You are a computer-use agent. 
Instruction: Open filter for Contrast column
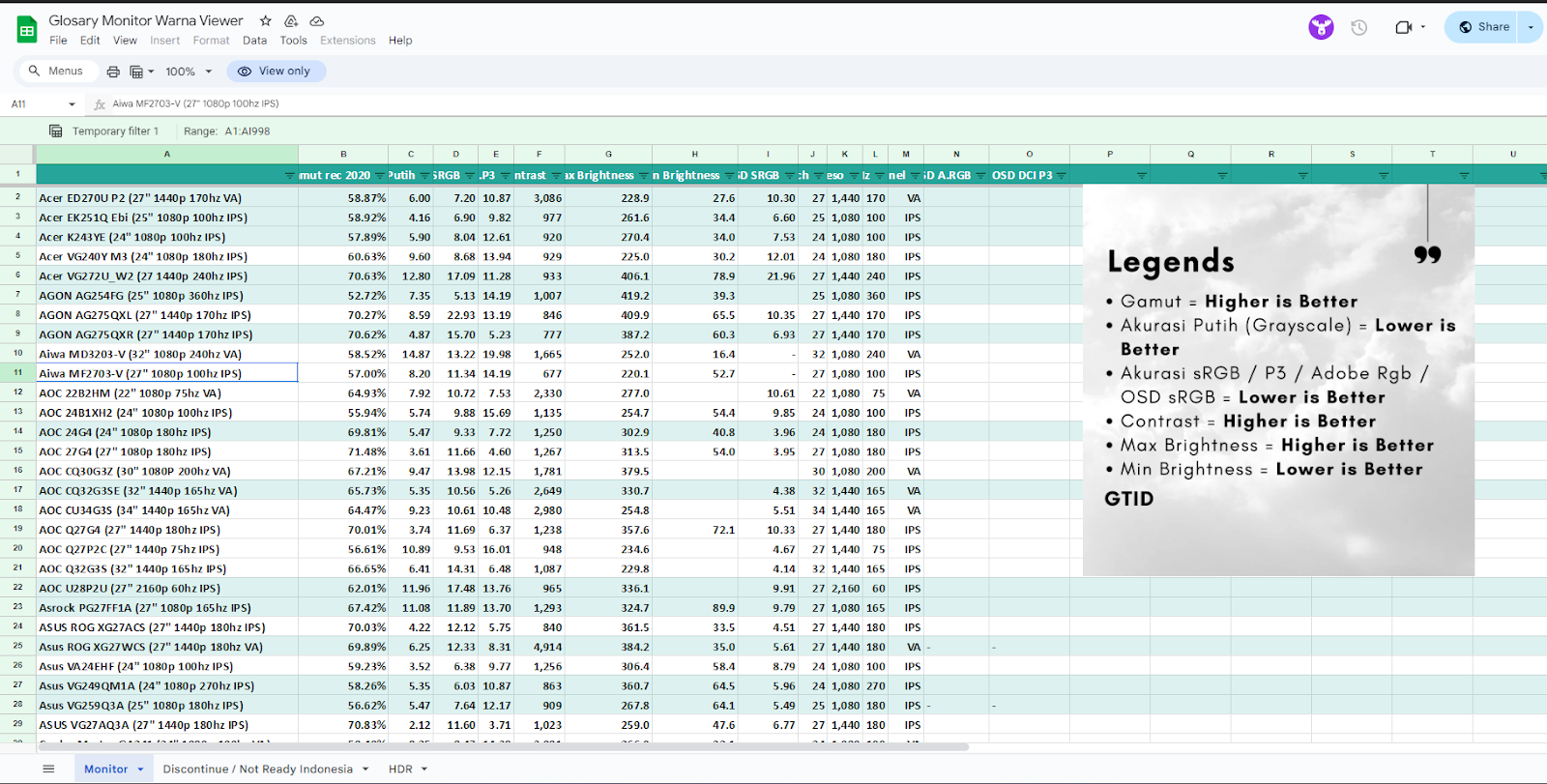tap(555, 176)
